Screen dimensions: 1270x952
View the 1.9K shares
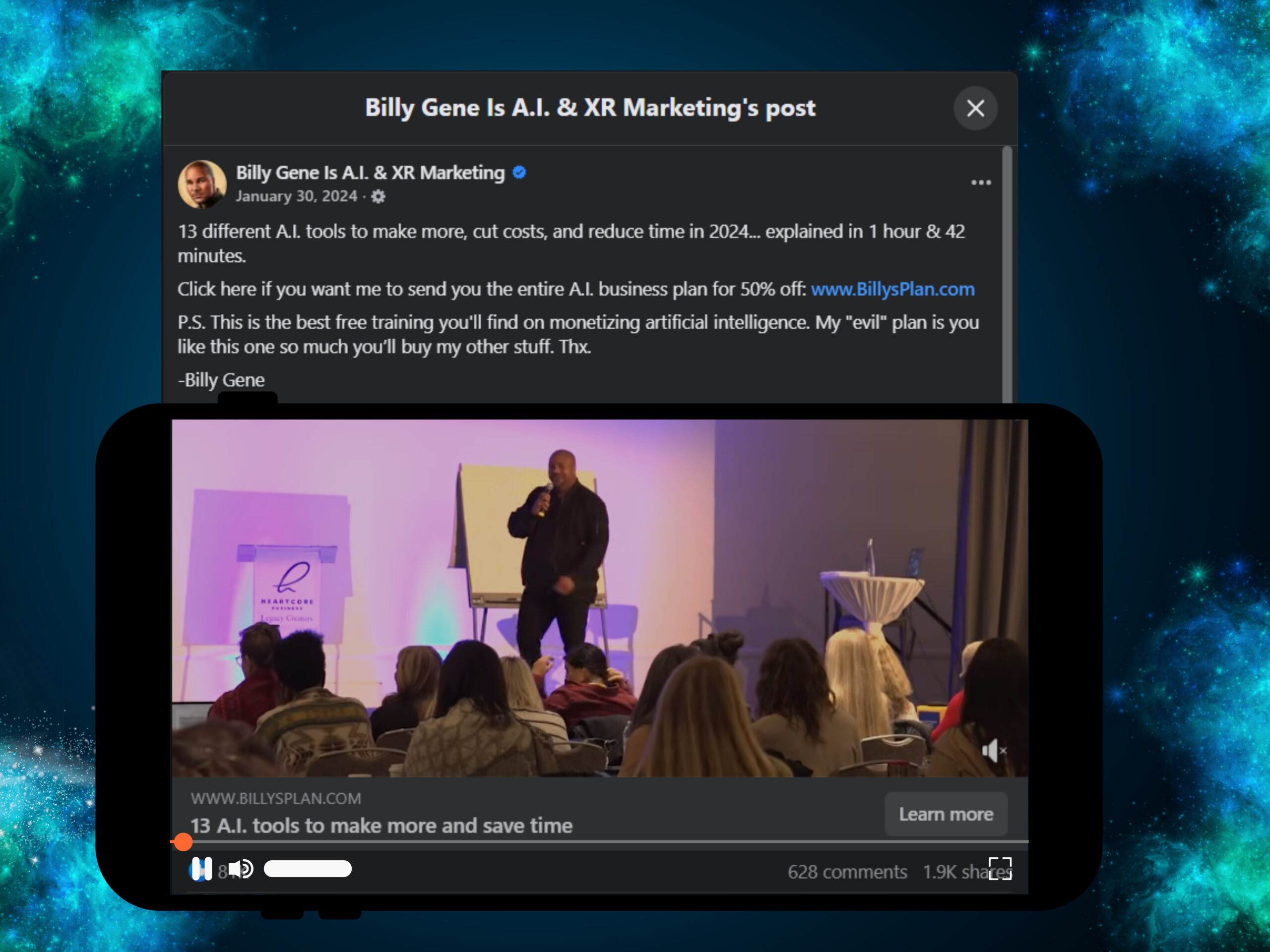tap(966, 872)
